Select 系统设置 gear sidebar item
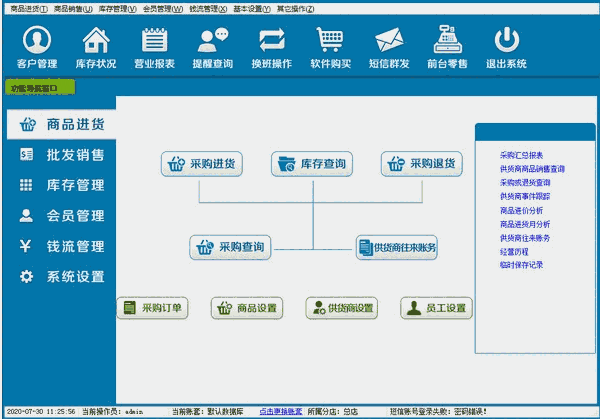 (61, 276)
